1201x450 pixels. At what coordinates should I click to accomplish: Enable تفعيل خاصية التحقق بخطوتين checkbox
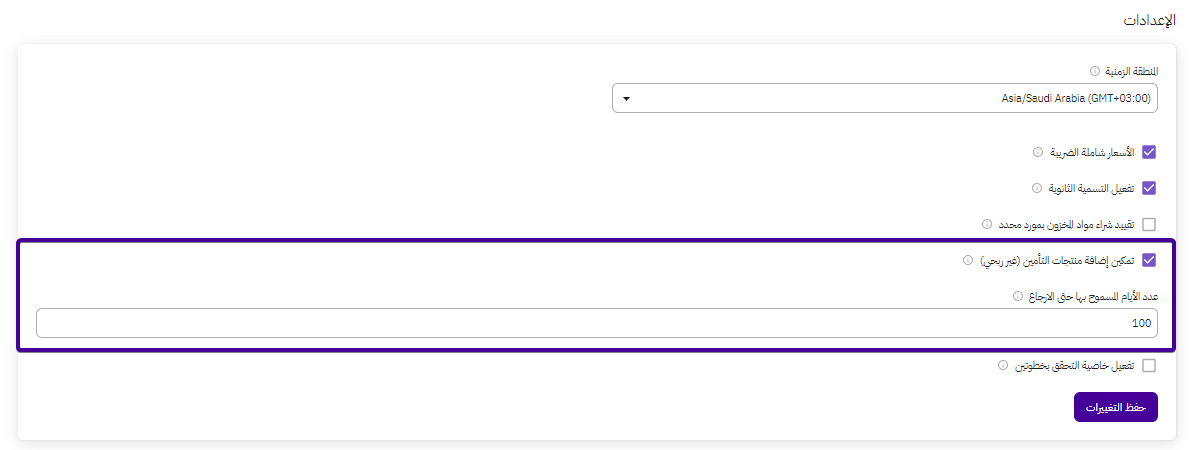pos(1149,366)
